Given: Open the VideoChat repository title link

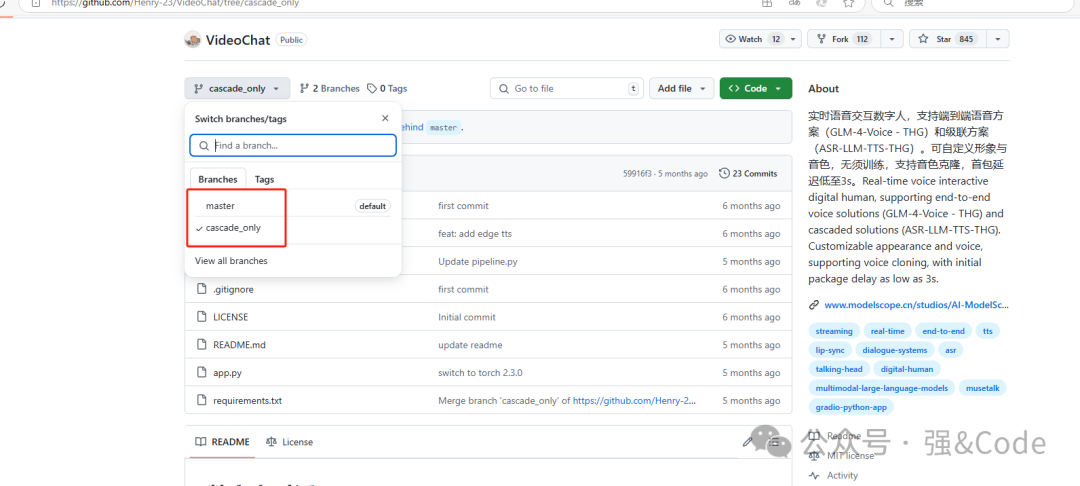Looking at the screenshot, I should point(238,39).
